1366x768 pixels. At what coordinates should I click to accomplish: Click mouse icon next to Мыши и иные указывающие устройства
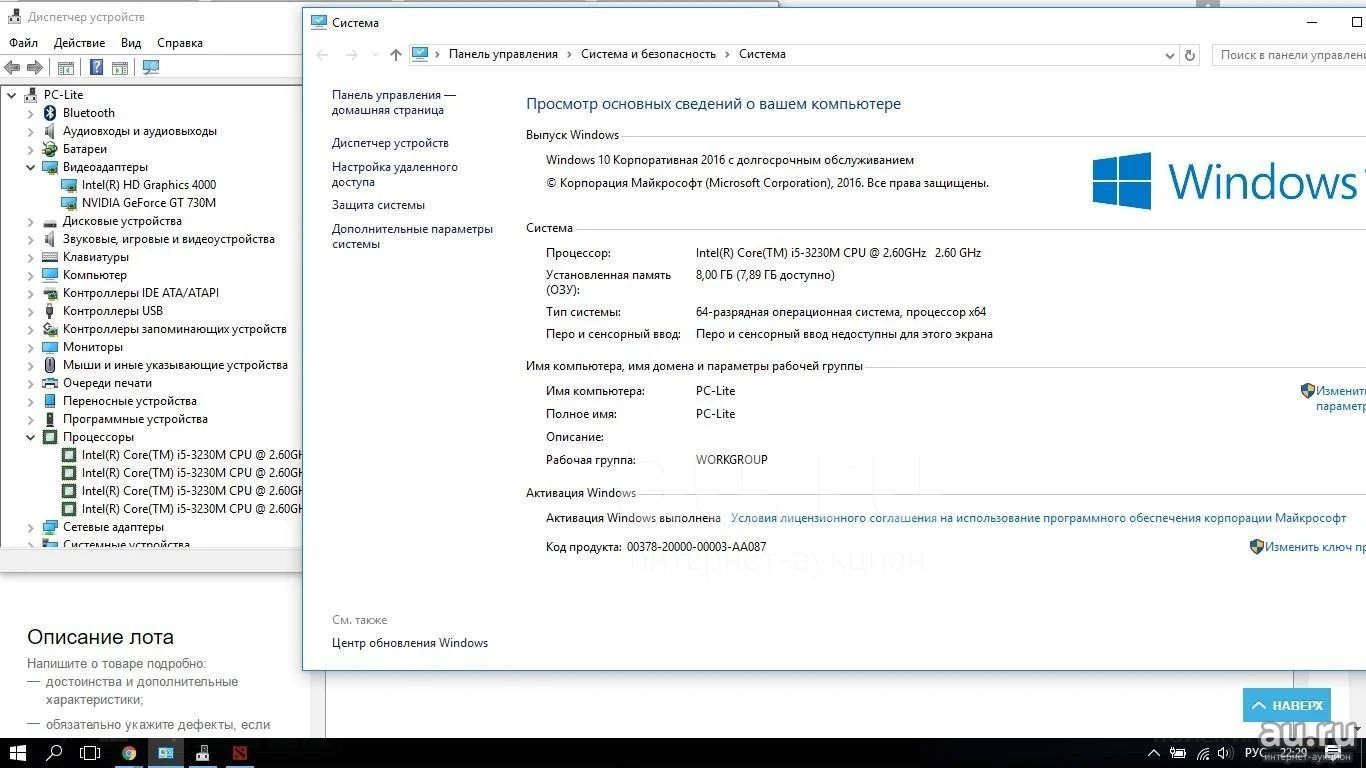(x=50, y=365)
